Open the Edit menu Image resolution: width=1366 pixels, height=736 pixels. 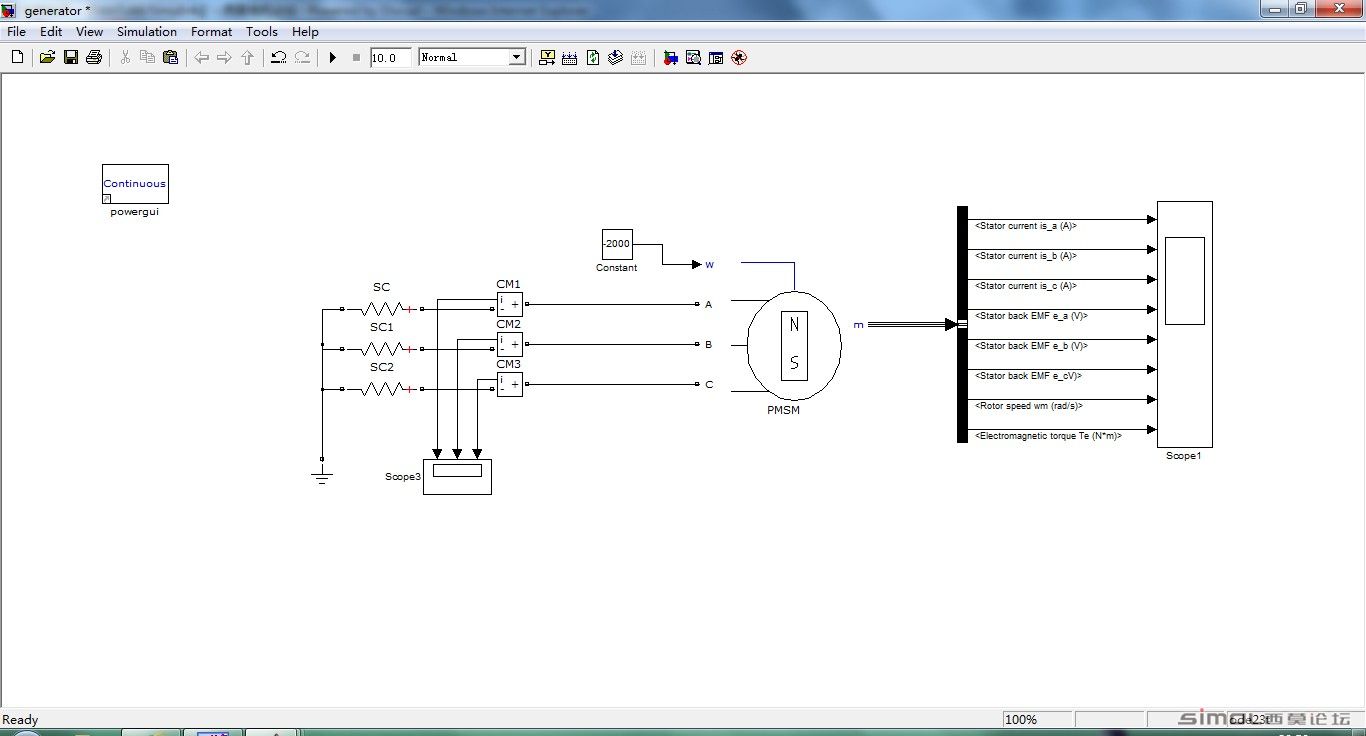tap(51, 31)
